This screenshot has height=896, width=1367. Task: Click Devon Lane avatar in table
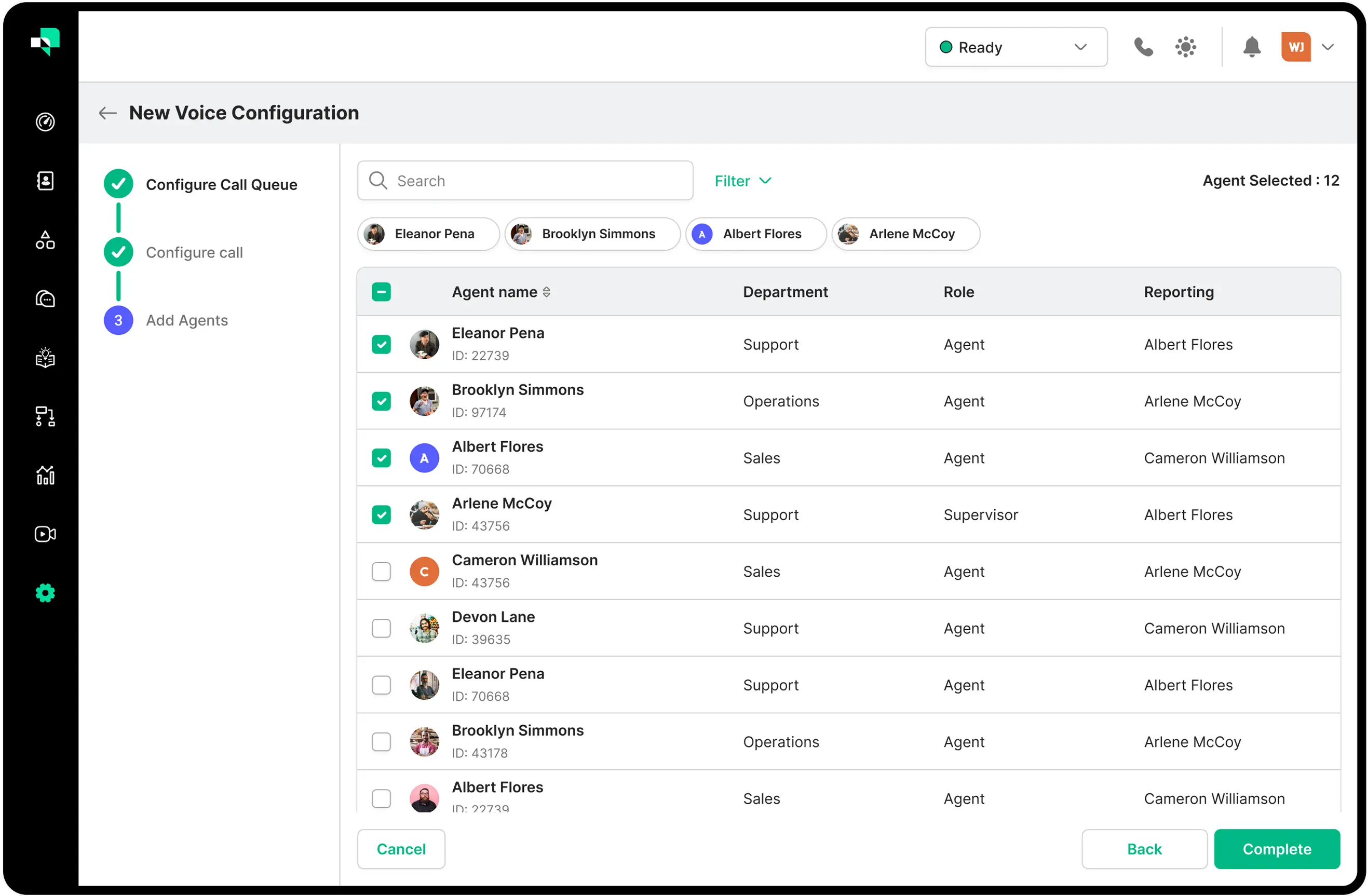(424, 628)
